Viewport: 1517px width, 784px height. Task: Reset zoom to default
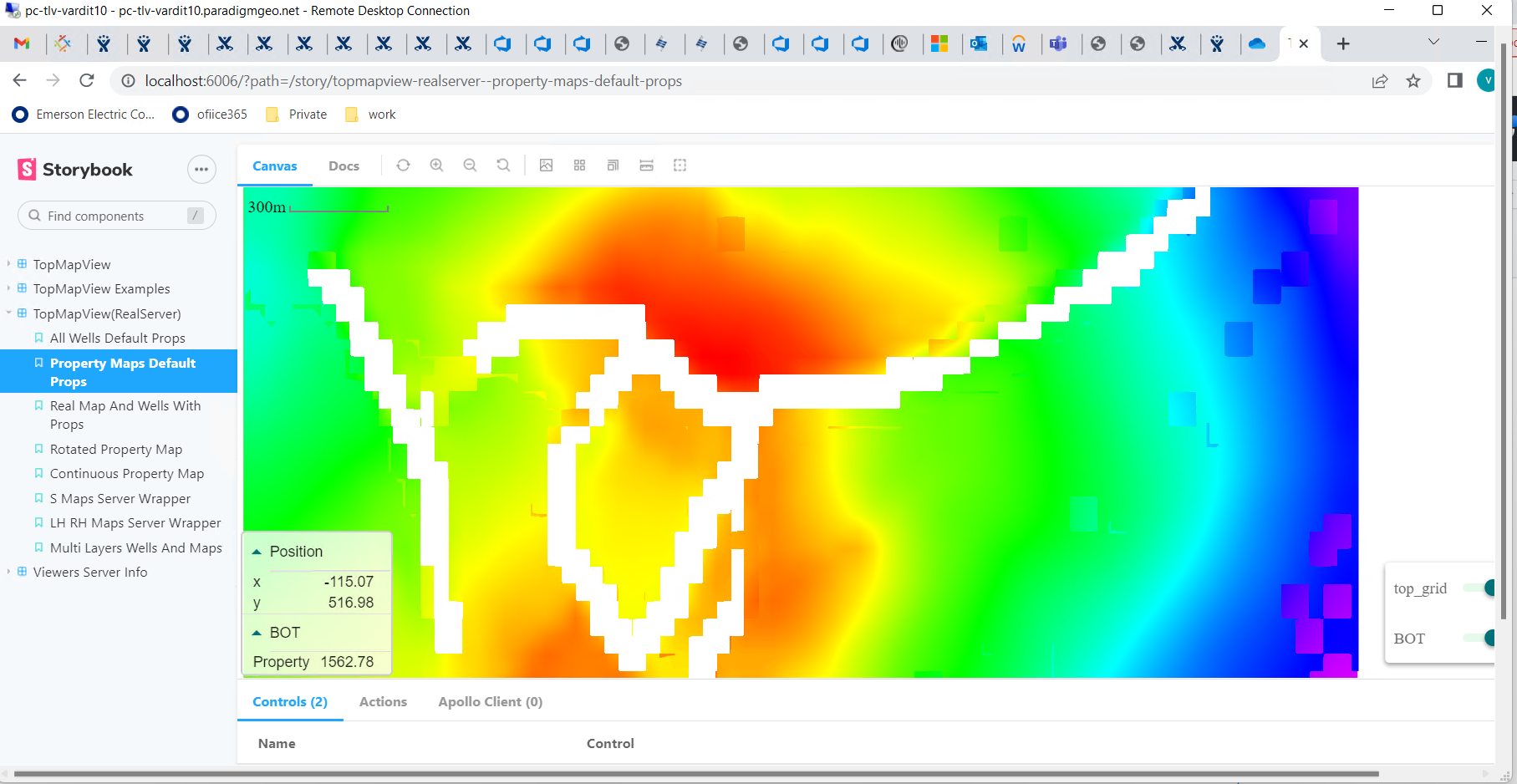pyautogui.click(x=504, y=165)
